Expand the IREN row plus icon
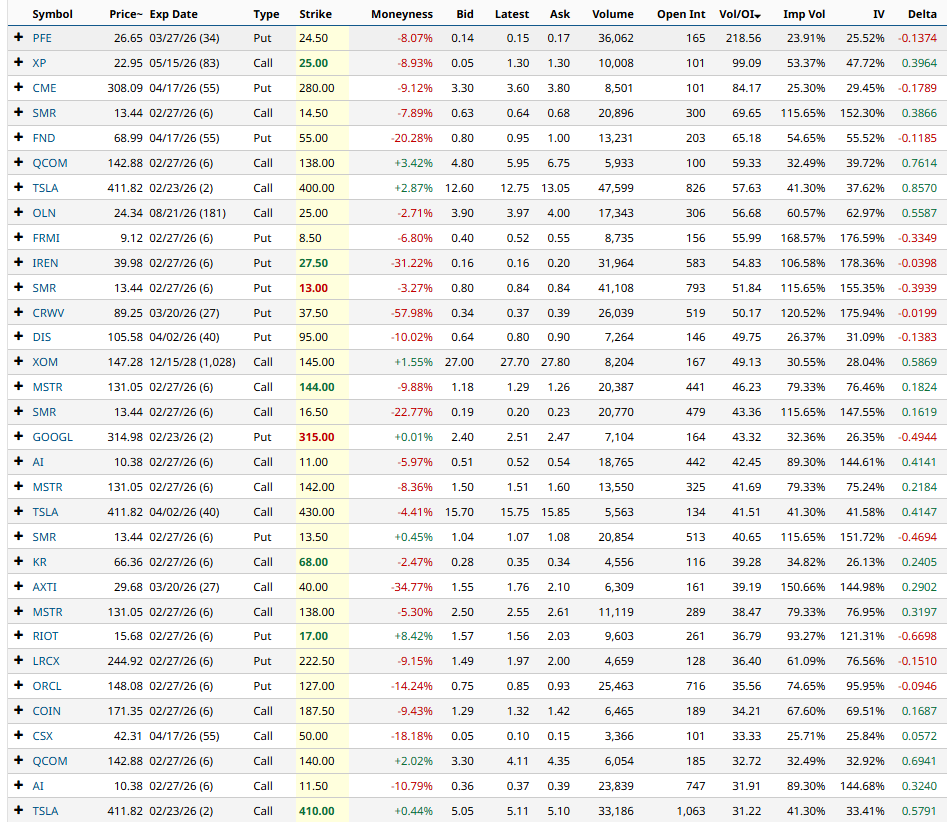 pyautogui.click(x=19, y=262)
